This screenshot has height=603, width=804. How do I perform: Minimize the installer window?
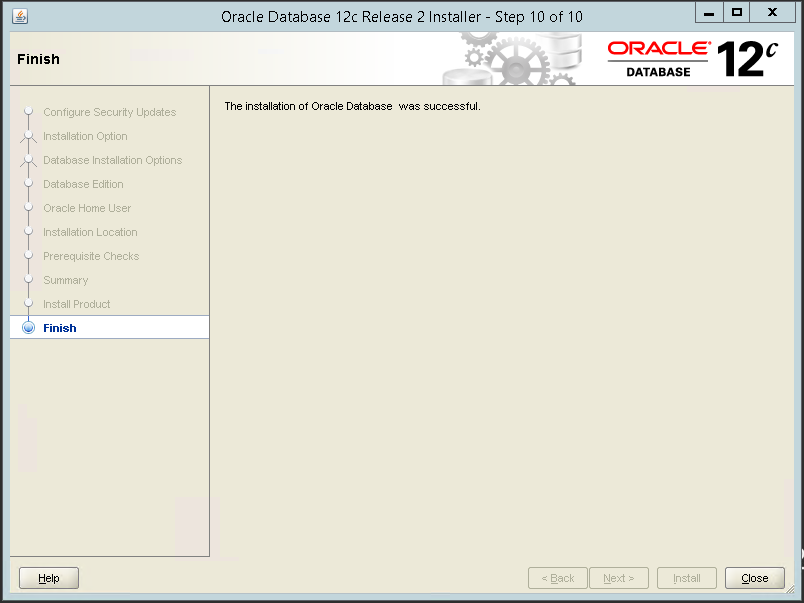[x=709, y=13]
